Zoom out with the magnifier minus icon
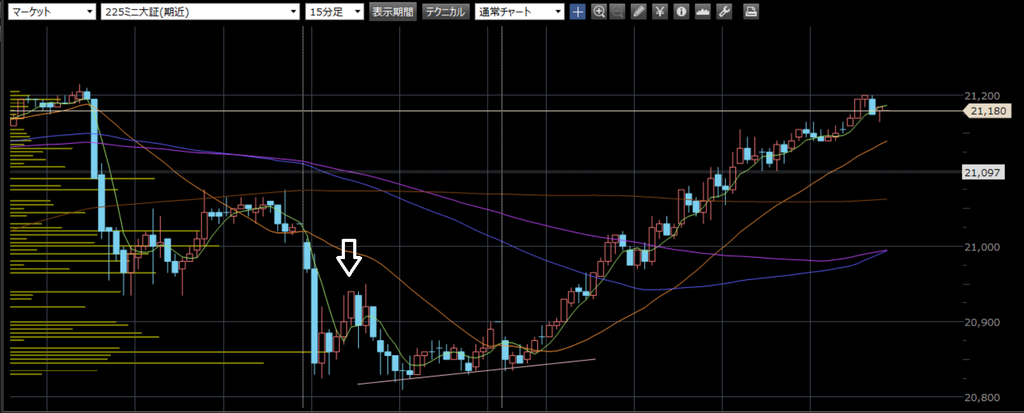 616,12
